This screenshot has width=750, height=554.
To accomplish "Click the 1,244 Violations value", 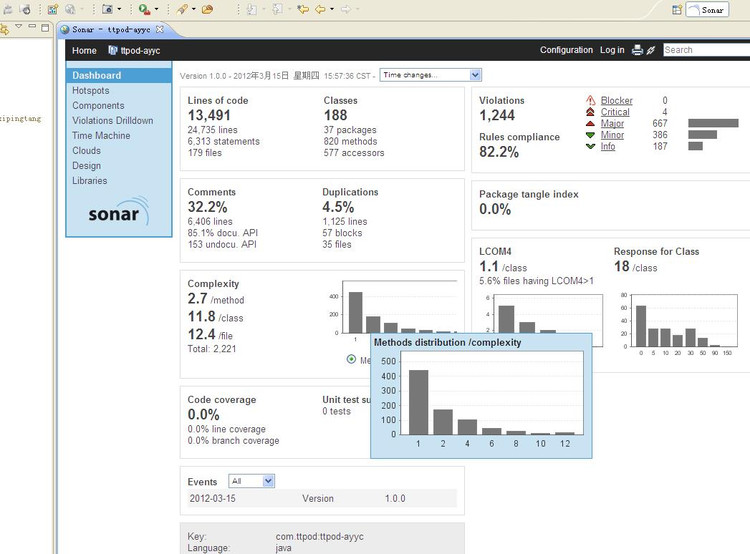I will (497, 115).
